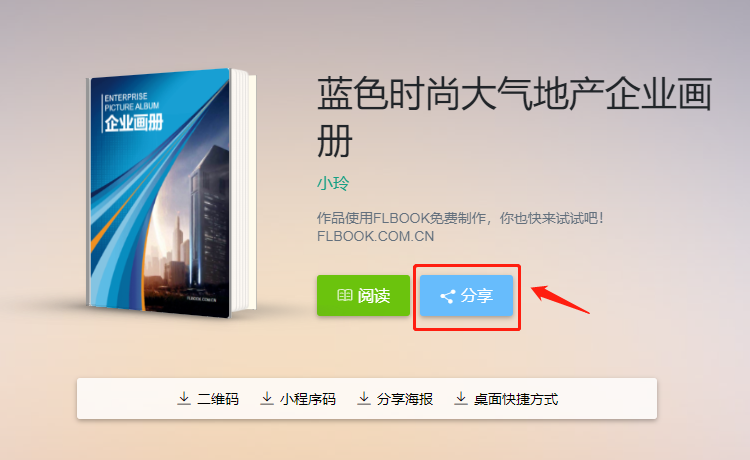Click the open-book icon on 阅读 button
This screenshot has height=460, width=750.
pyautogui.click(x=344, y=295)
